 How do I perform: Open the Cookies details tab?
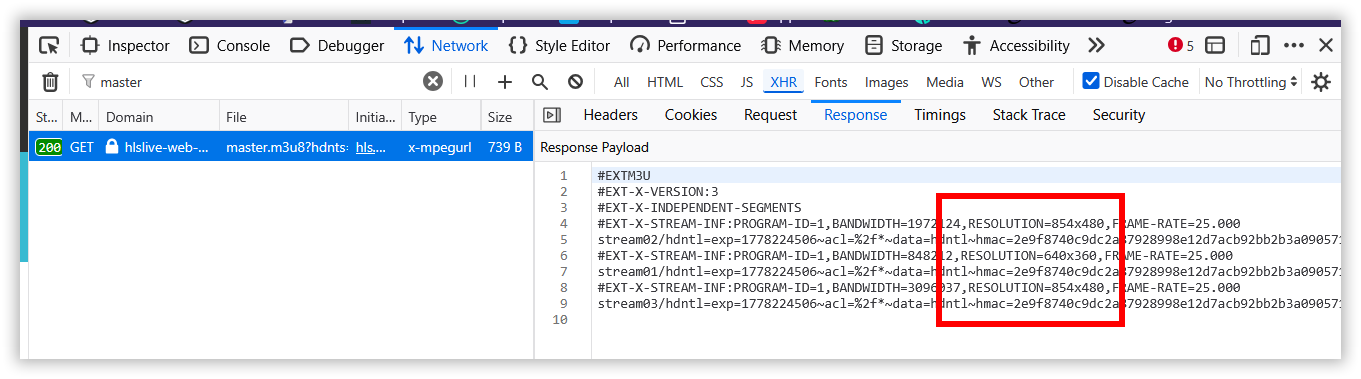[691, 115]
